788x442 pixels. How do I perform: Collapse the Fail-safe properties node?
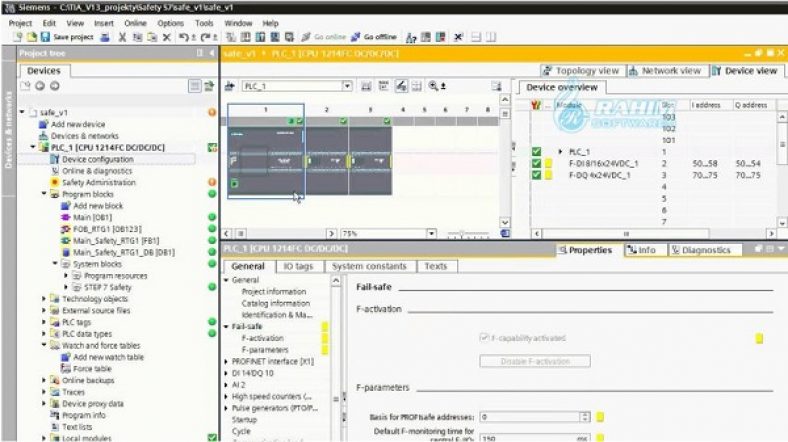[227, 326]
